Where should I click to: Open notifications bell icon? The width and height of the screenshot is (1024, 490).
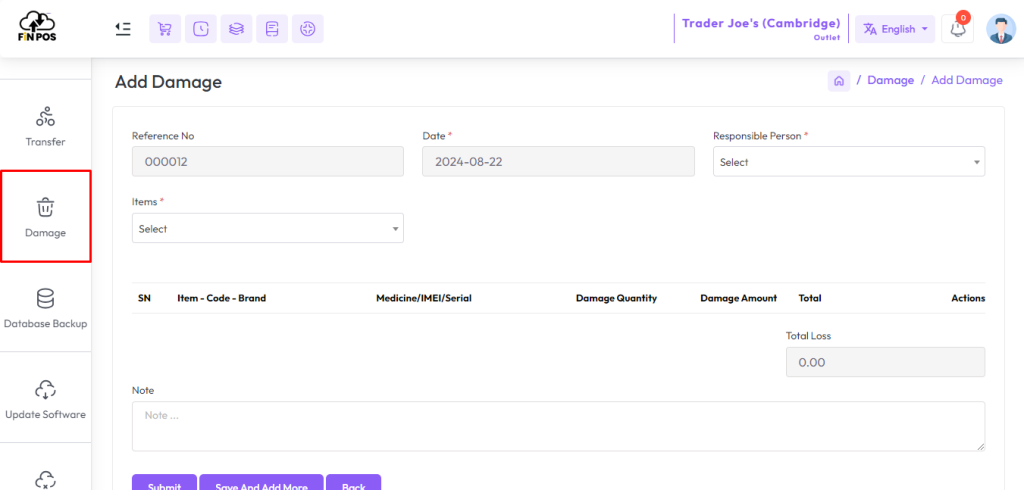point(957,29)
